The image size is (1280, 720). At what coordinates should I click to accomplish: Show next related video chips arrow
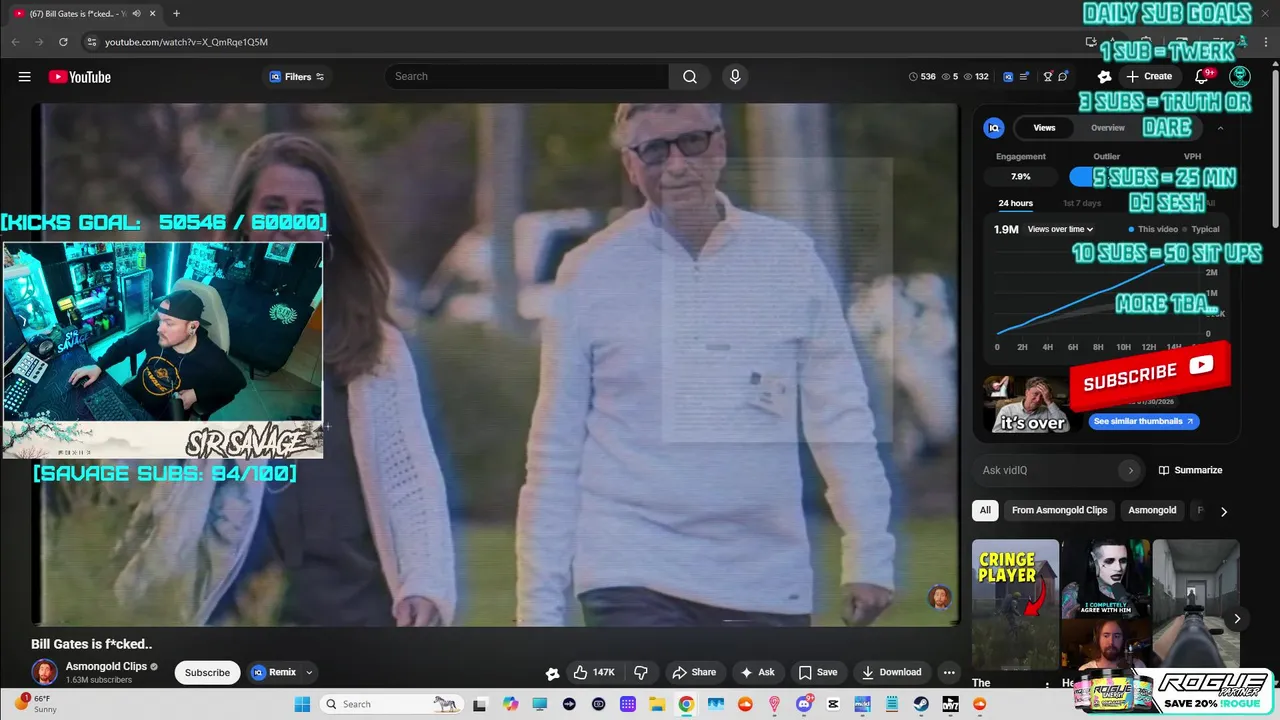pyautogui.click(x=1223, y=511)
